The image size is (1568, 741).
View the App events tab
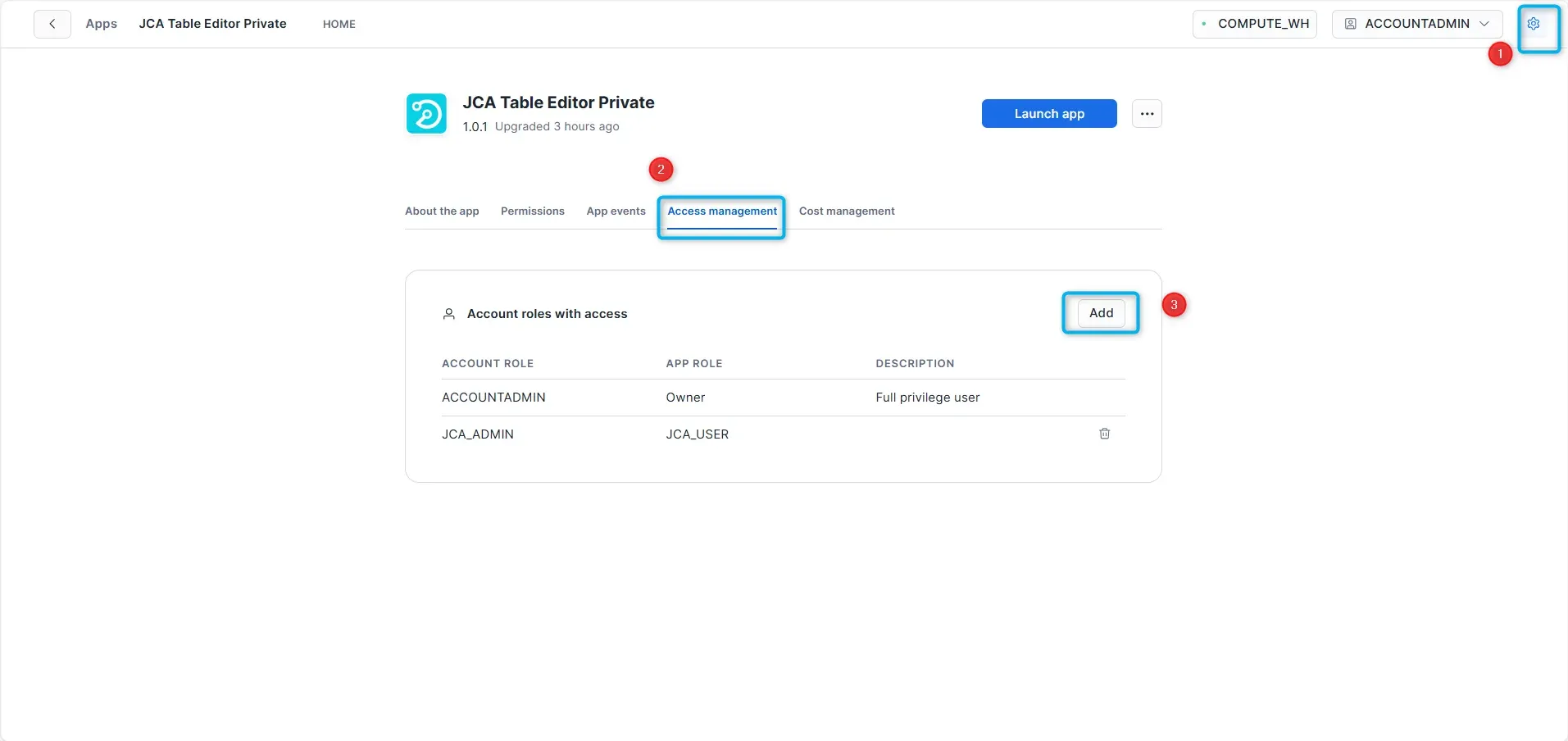pyautogui.click(x=615, y=211)
